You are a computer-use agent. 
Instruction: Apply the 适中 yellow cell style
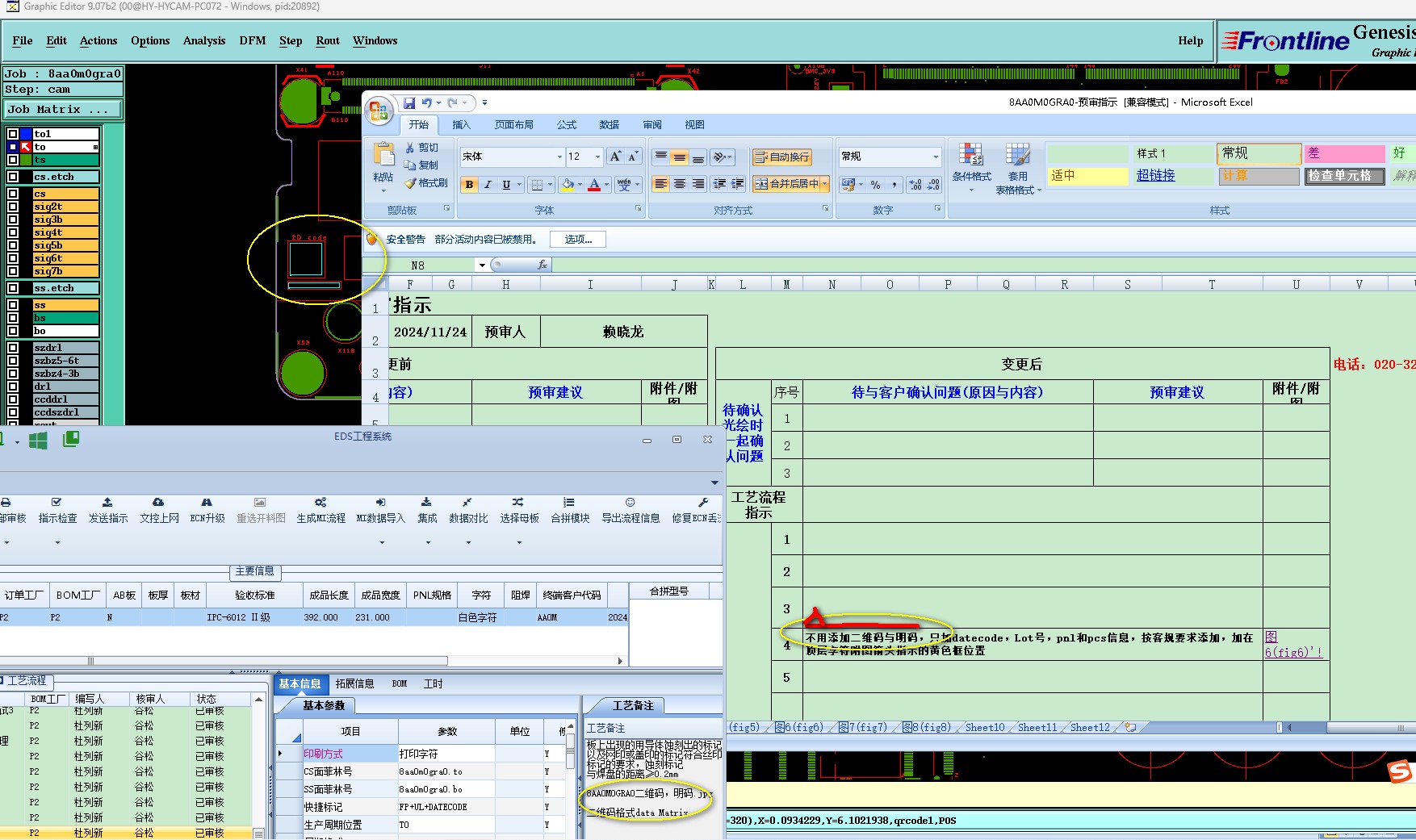1087,176
